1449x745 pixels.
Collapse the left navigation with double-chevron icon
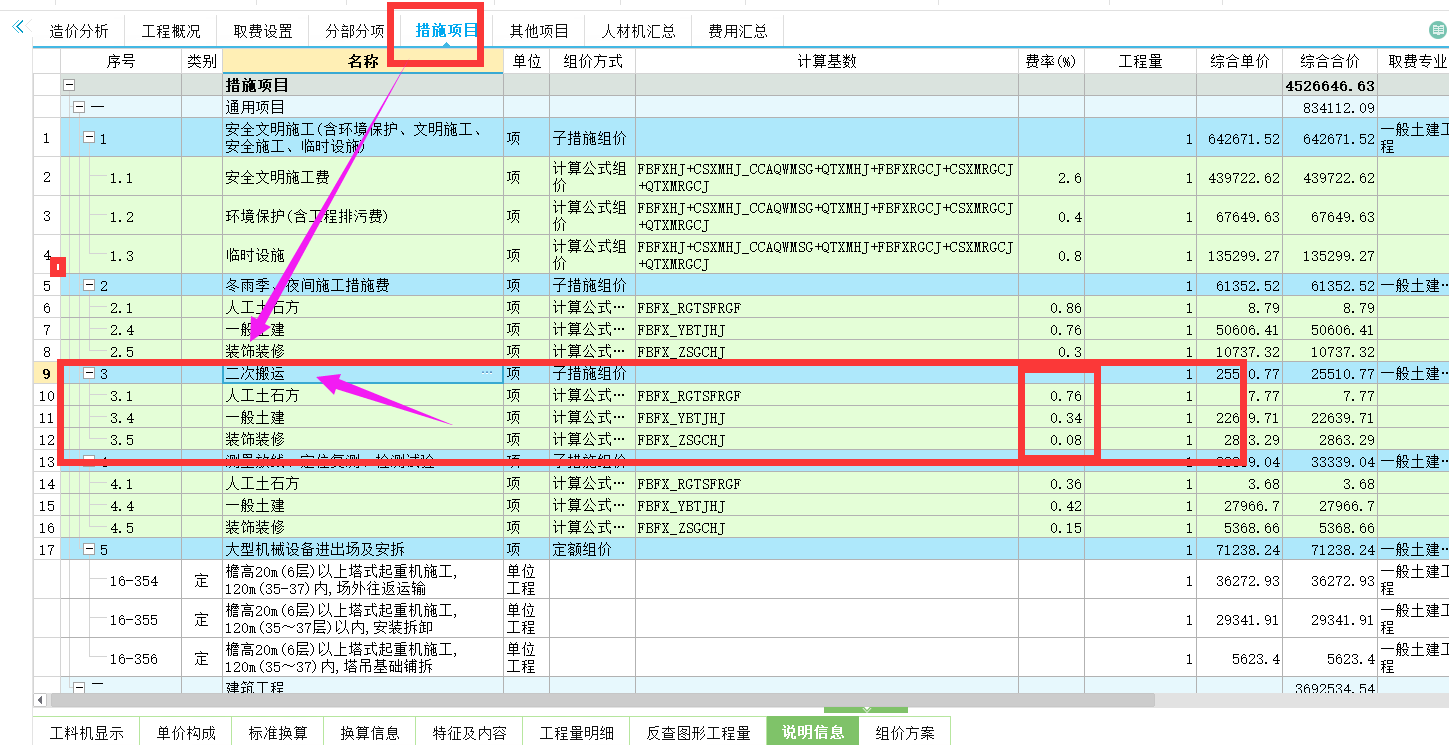pyautogui.click(x=17, y=27)
